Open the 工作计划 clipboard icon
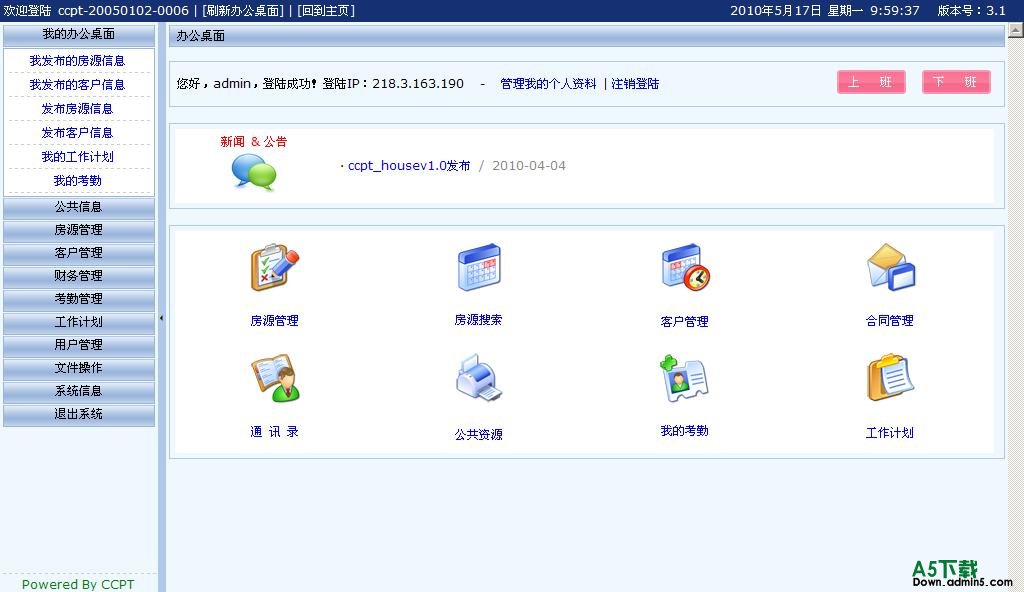The width and height of the screenshot is (1024, 592). [x=889, y=378]
